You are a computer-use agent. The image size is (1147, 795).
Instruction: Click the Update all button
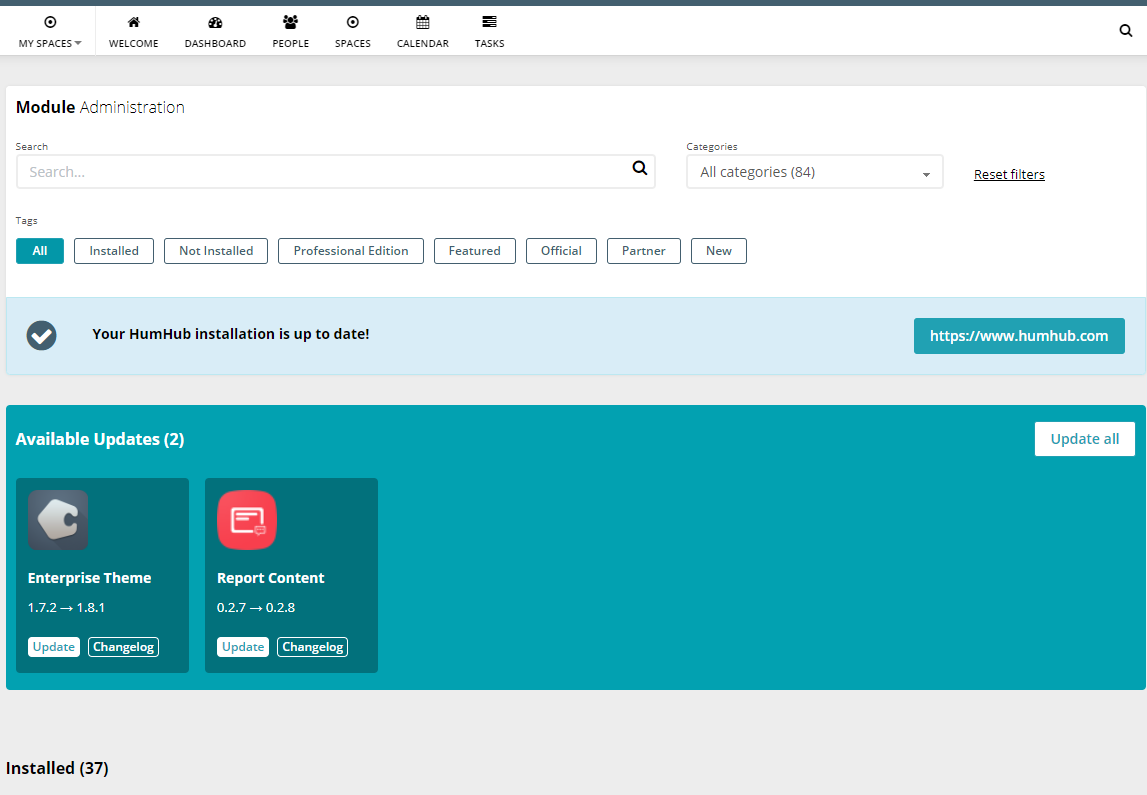(1085, 439)
